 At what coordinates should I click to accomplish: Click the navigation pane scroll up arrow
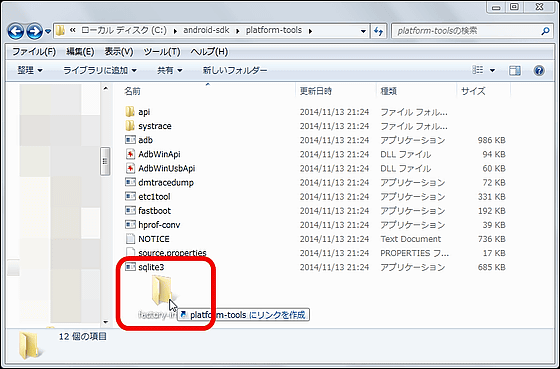105,88
